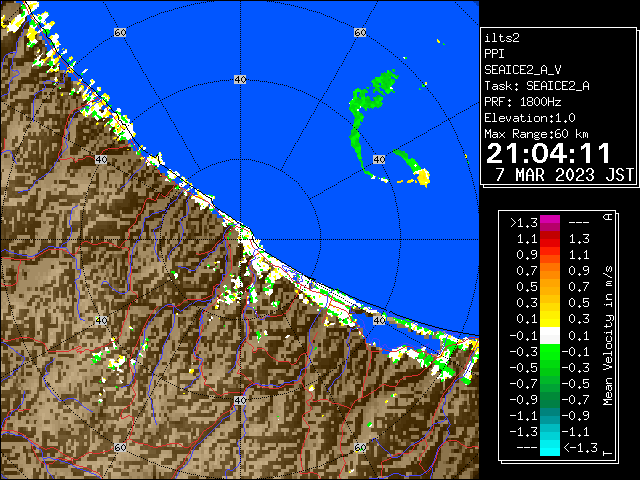
Task: Click the Max Range:60 km entry
Action: [536, 134]
